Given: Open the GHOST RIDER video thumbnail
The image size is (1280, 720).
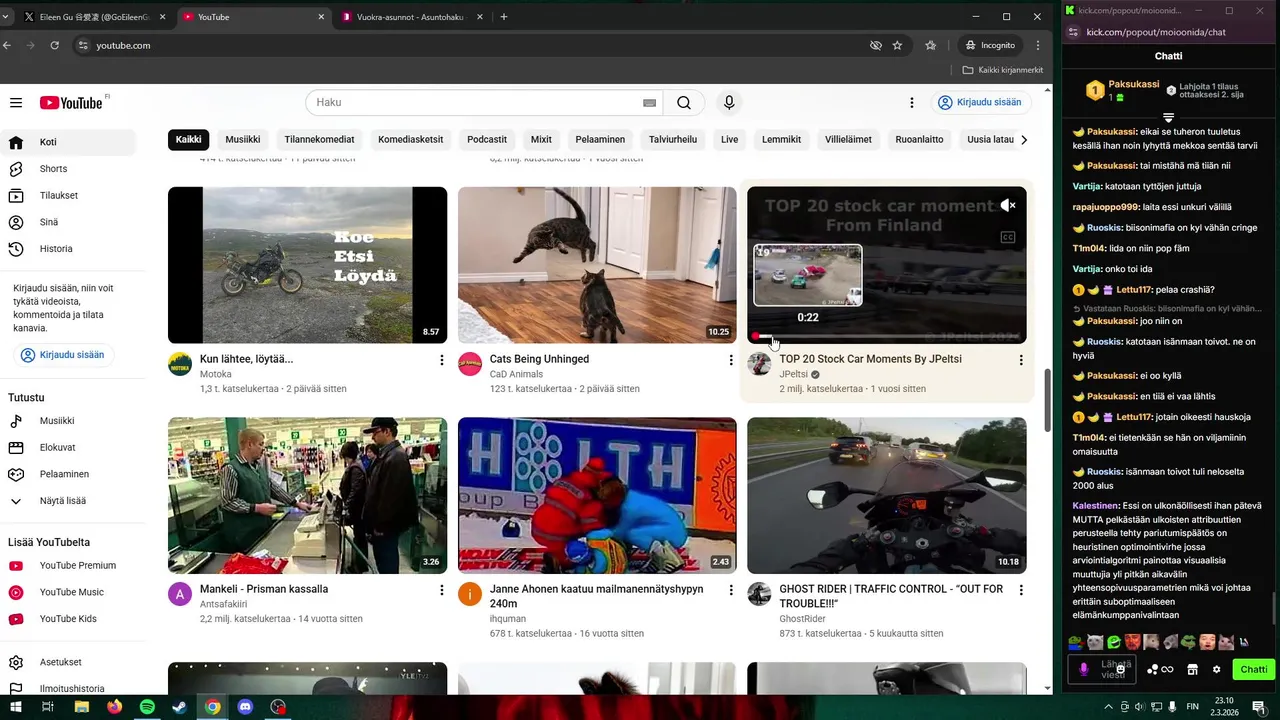Looking at the screenshot, I should pyautogui.click(x=887, y=495).
